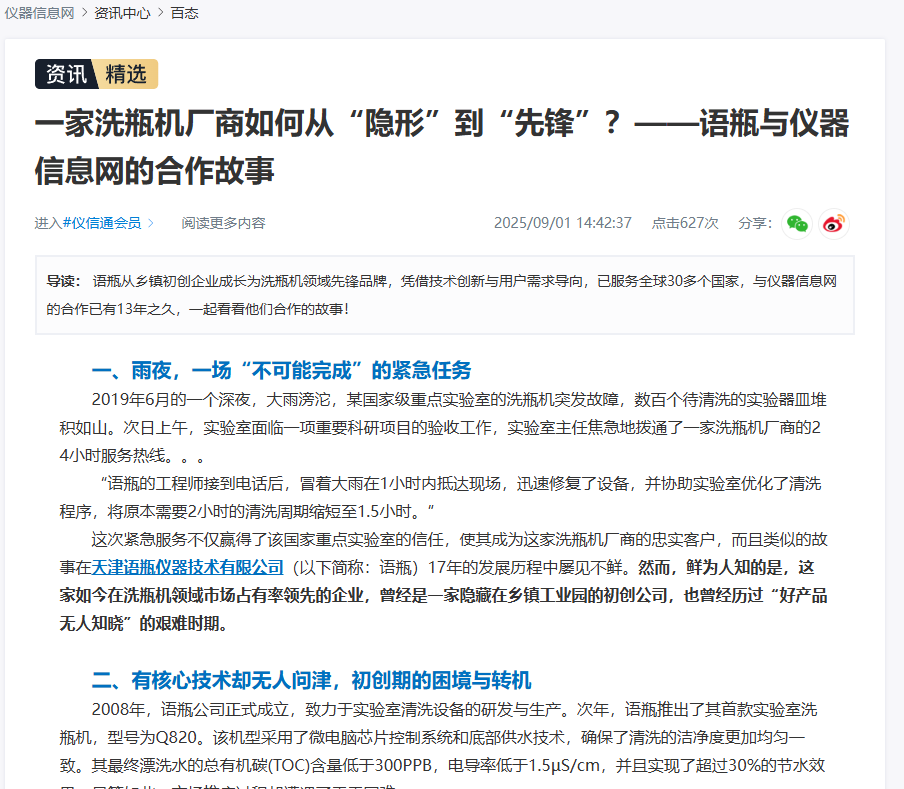This screenshot has height=789, width=904.
Task: Click the golden 精选 badge
Action: (x=126, y=74)
